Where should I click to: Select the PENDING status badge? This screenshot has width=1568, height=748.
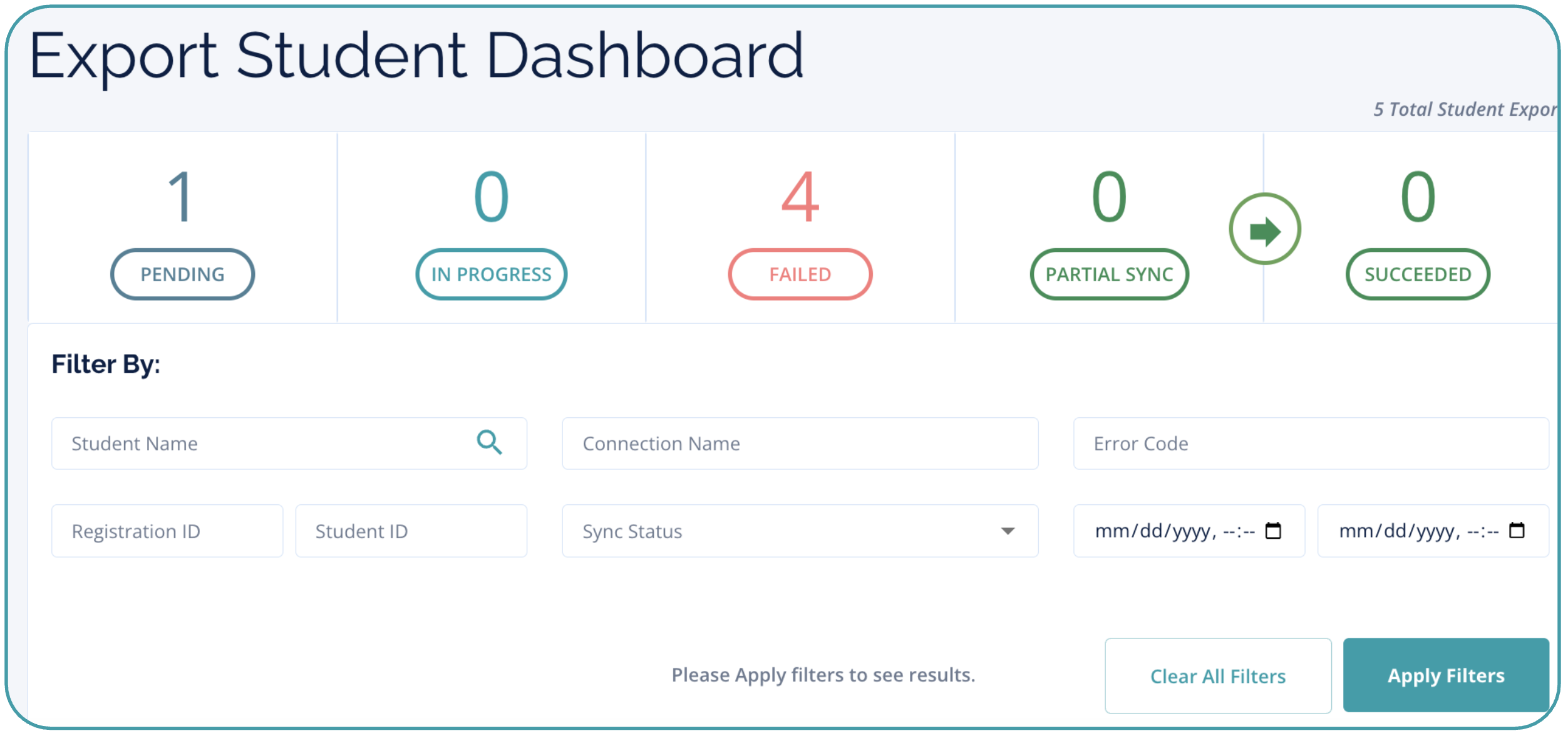[x=182, y=274]
